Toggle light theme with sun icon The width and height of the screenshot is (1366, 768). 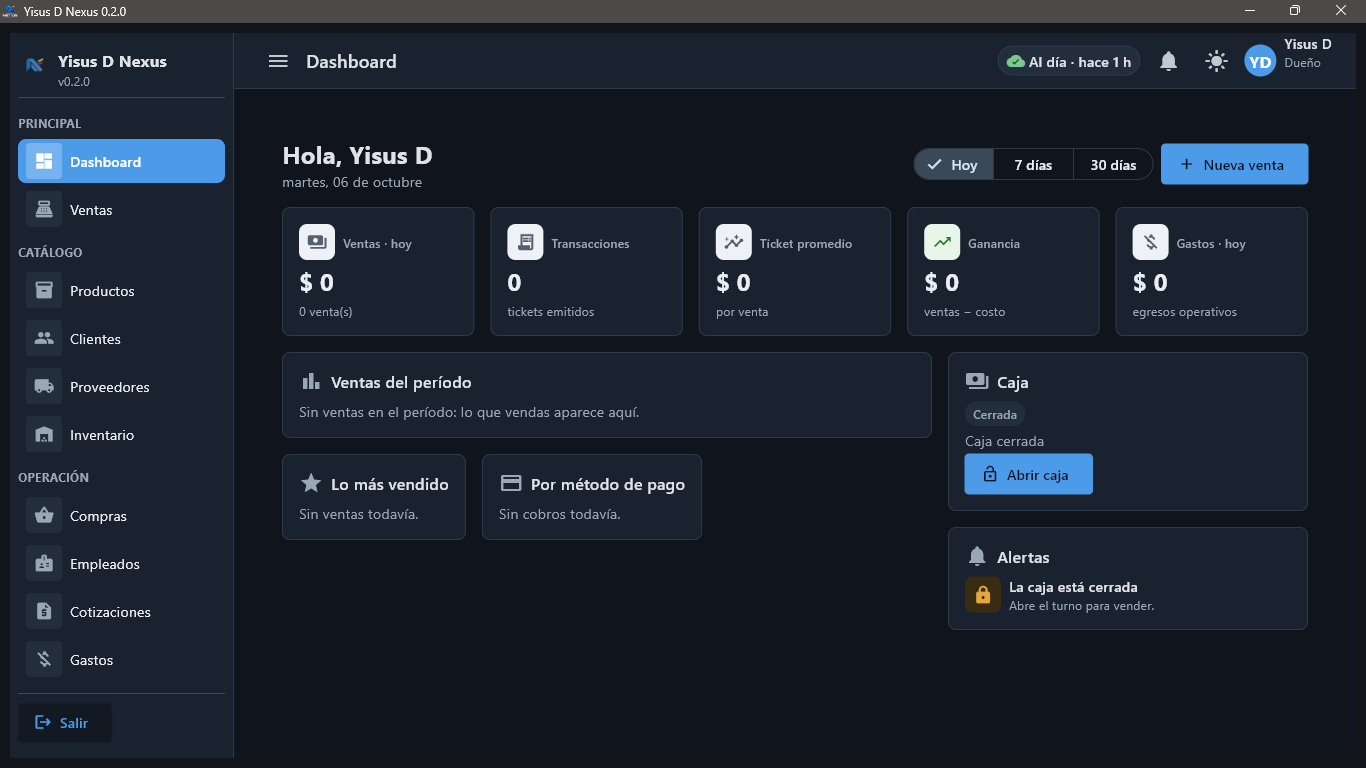(x=1216, y=61)
